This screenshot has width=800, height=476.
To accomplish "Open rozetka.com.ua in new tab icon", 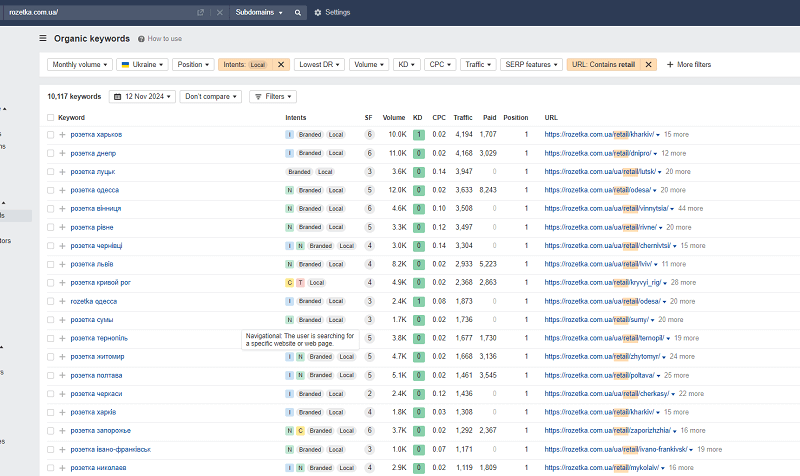I will pos(201,13).
